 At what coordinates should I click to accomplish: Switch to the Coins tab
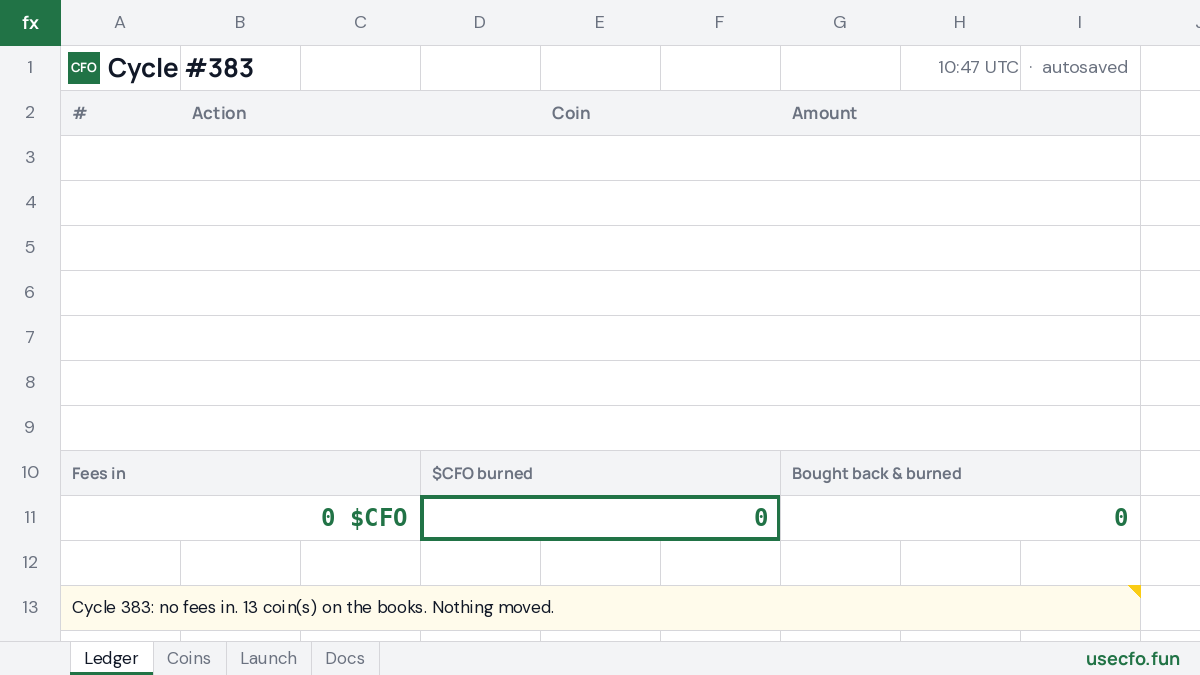189,658
